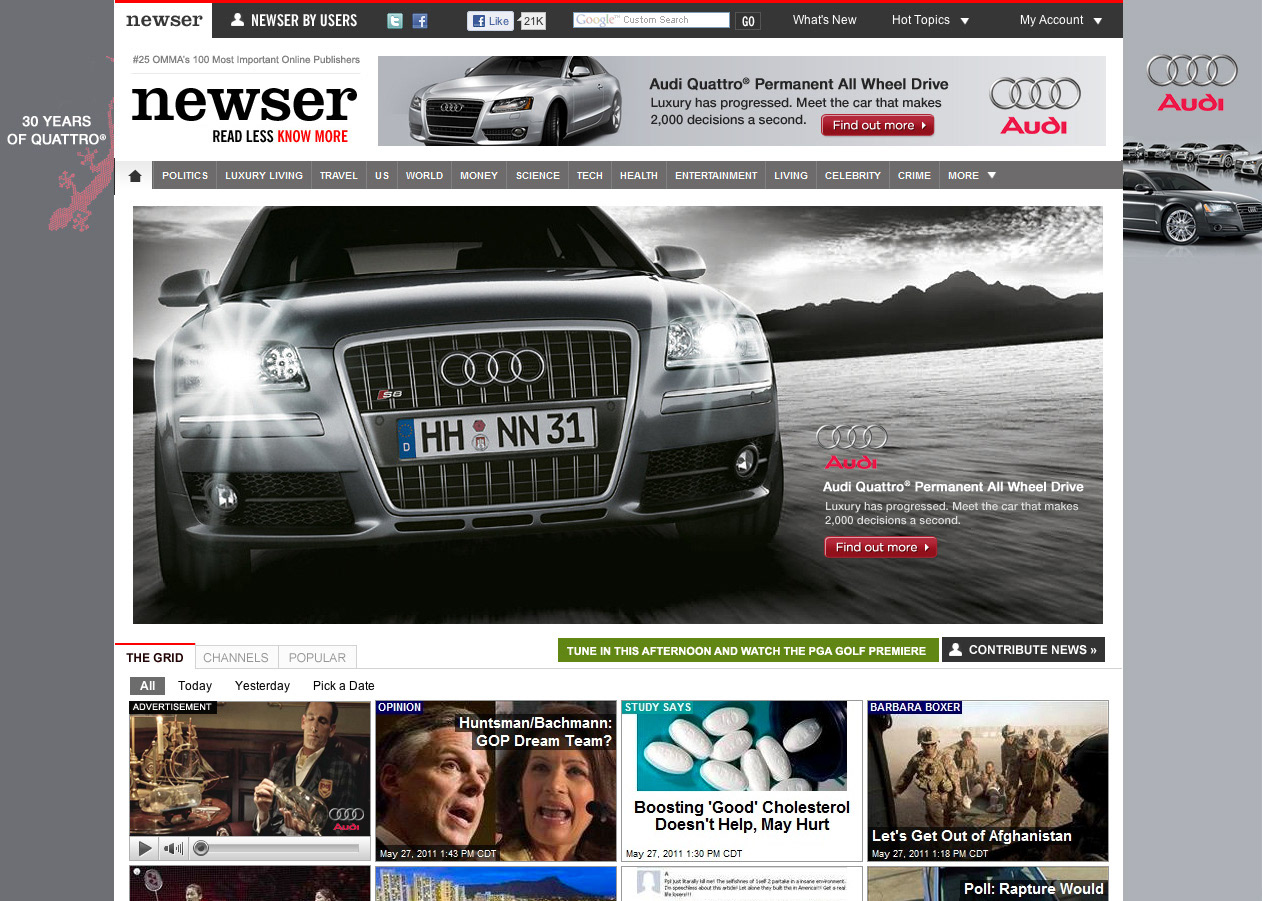Click Contribute News button
The width and height of the screenshot is (1262, 901).
coord(1023,650)
